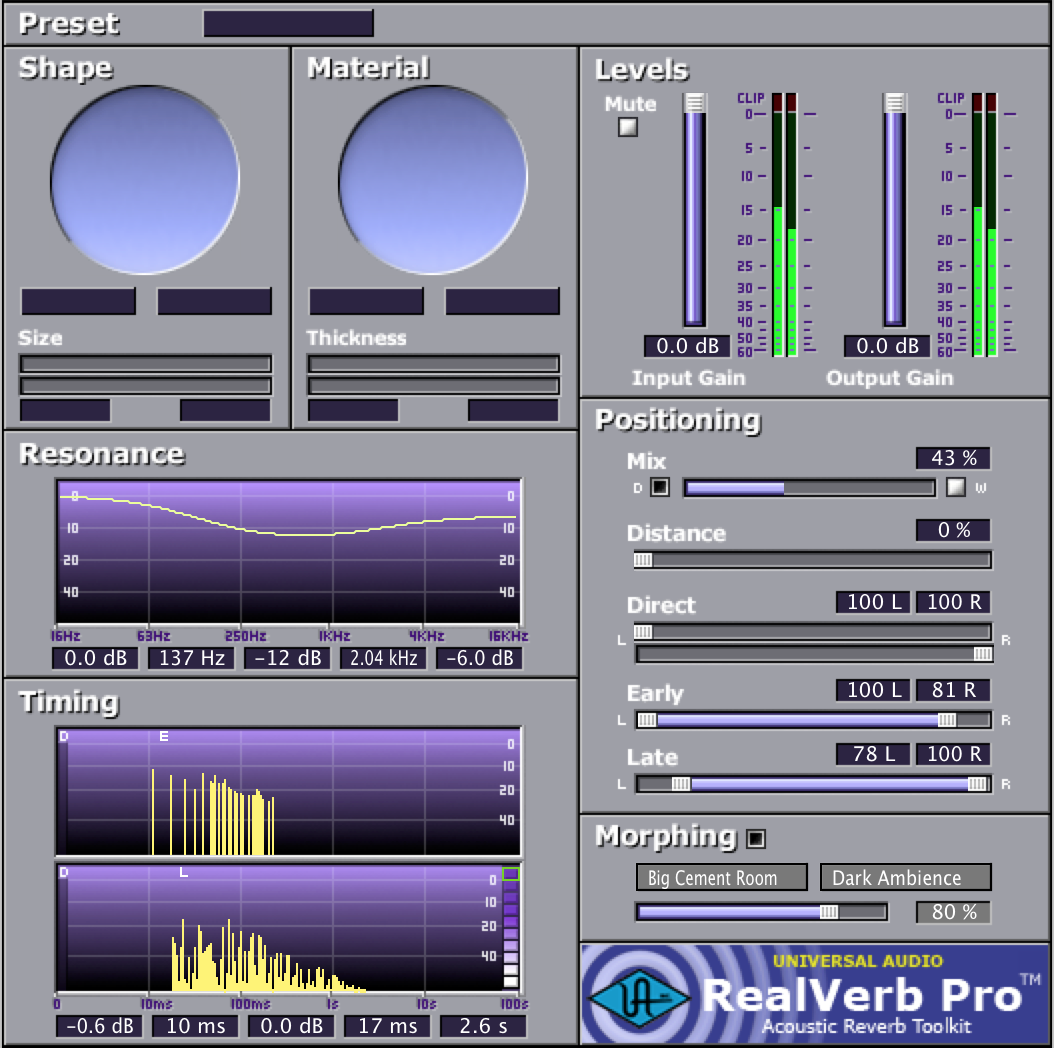The width and height of the screenshot is (1054, 1048).
Task: Click the Shape sphere blend control
Action: (145, 179)
